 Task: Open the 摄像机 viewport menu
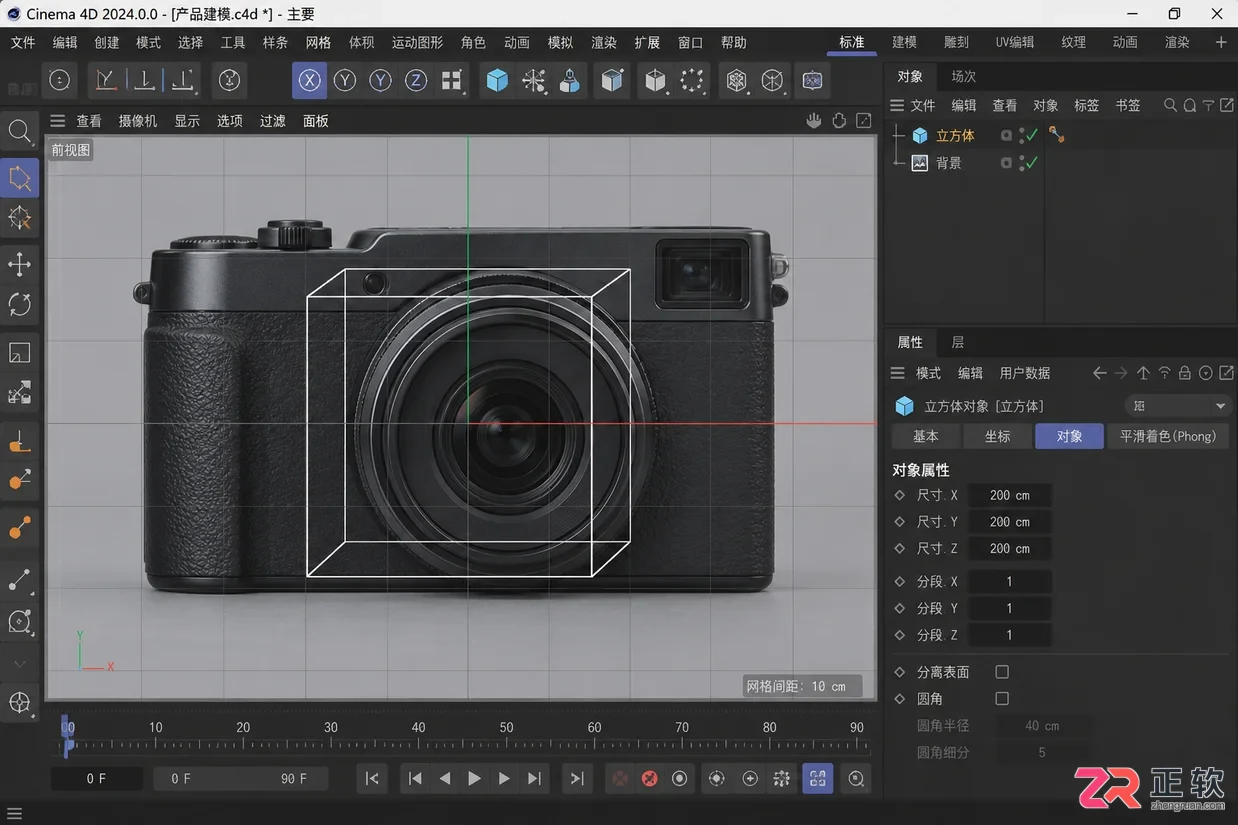click(138, 121)
